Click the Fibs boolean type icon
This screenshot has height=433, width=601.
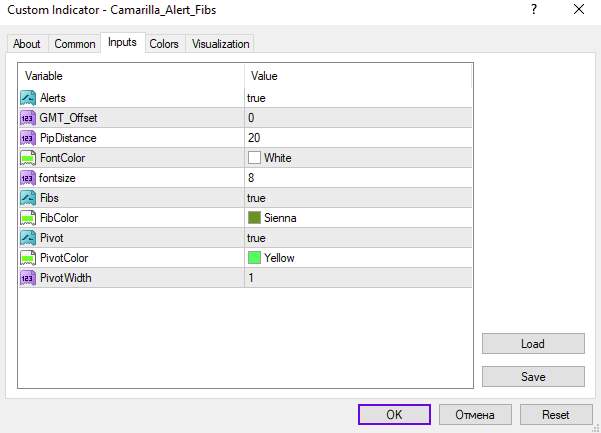(x=28, y=198)
